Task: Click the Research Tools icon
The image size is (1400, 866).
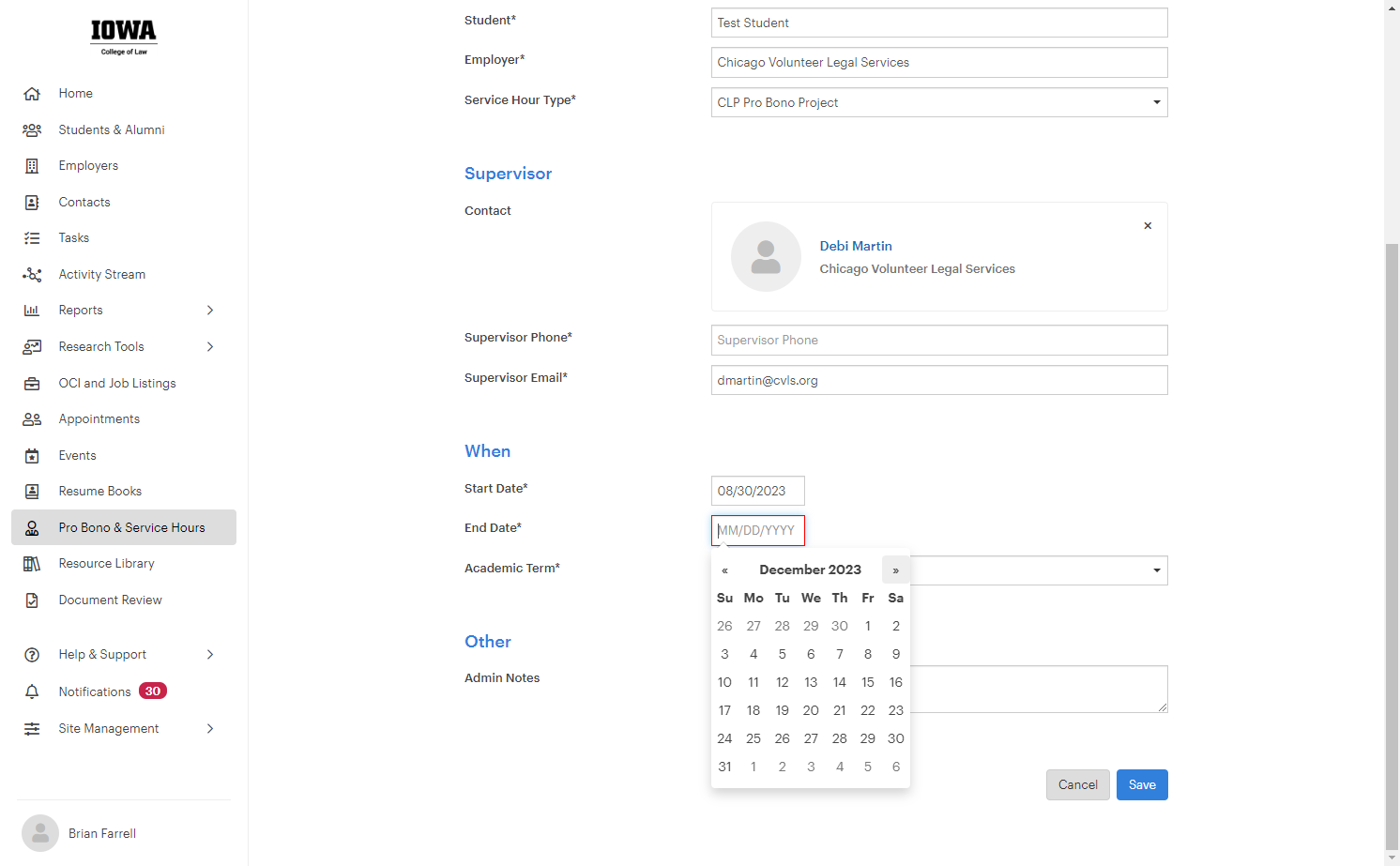Action: (32, 346)
